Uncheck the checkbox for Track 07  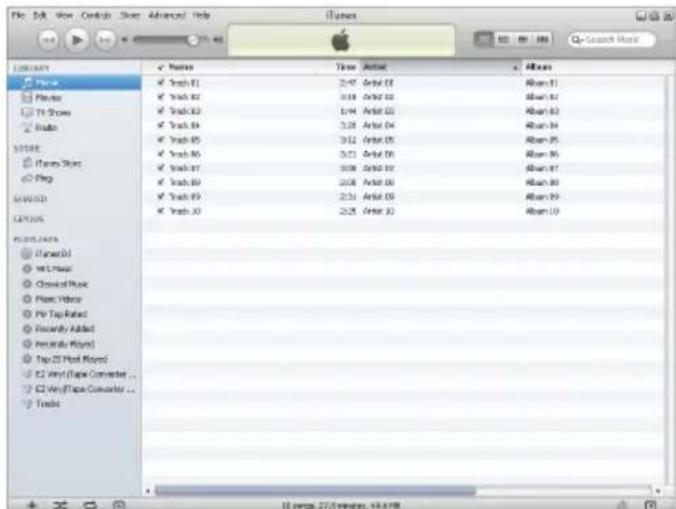[161, 168]
